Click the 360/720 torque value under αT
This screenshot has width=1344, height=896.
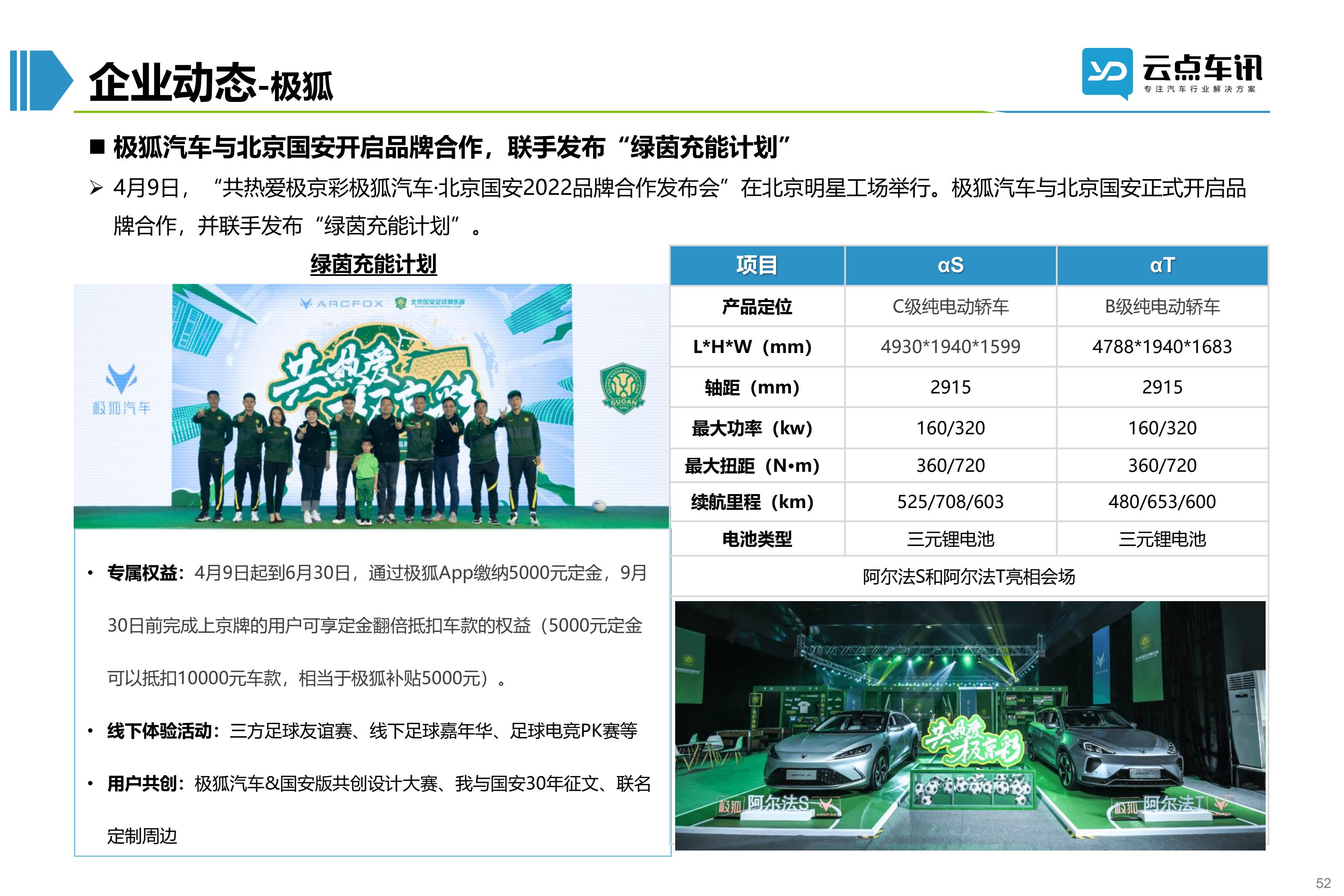coord(1162,466)
